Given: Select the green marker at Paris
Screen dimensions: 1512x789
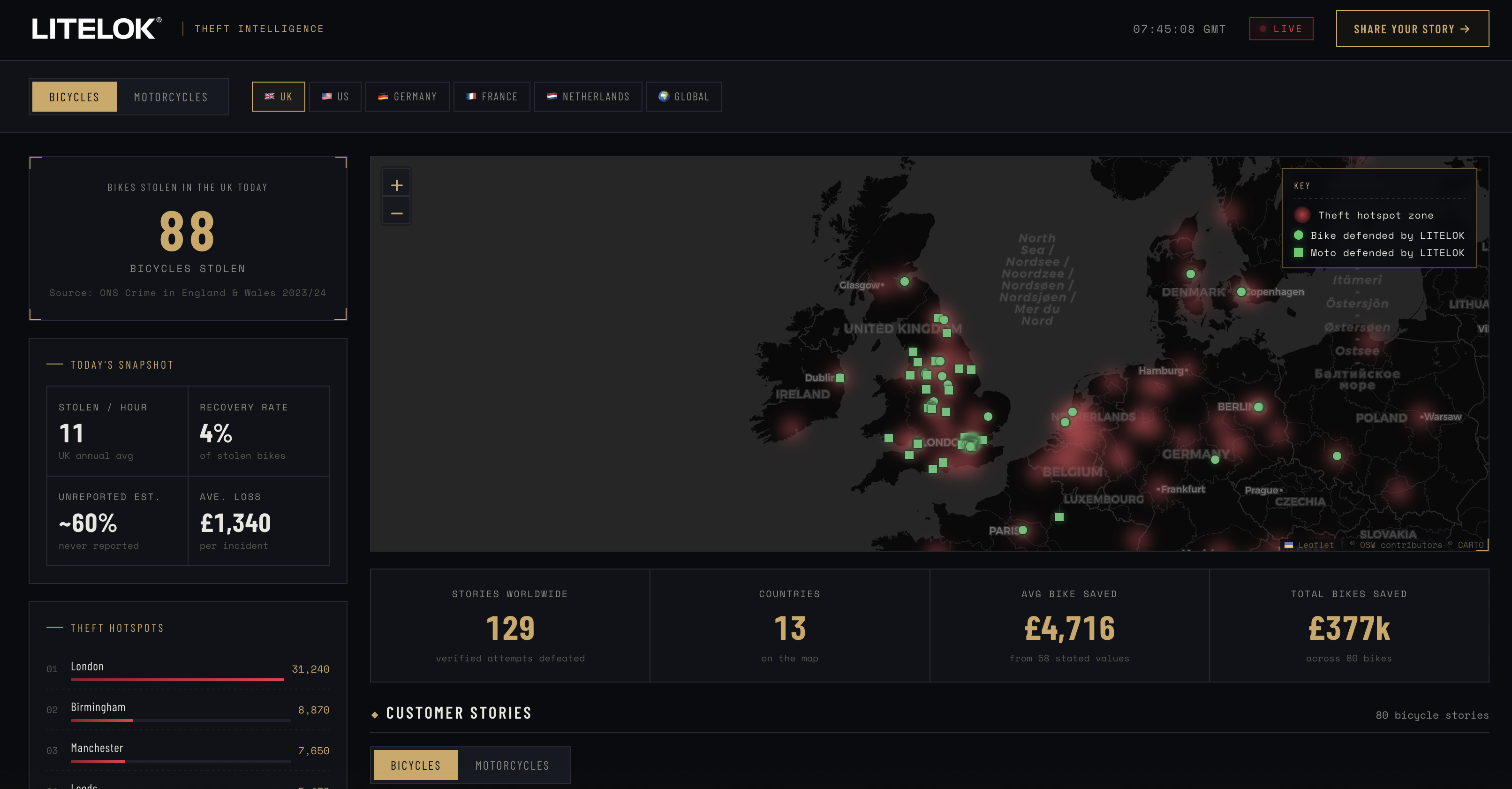Looking at the screenshot, I should click(x=1022, y=530).
